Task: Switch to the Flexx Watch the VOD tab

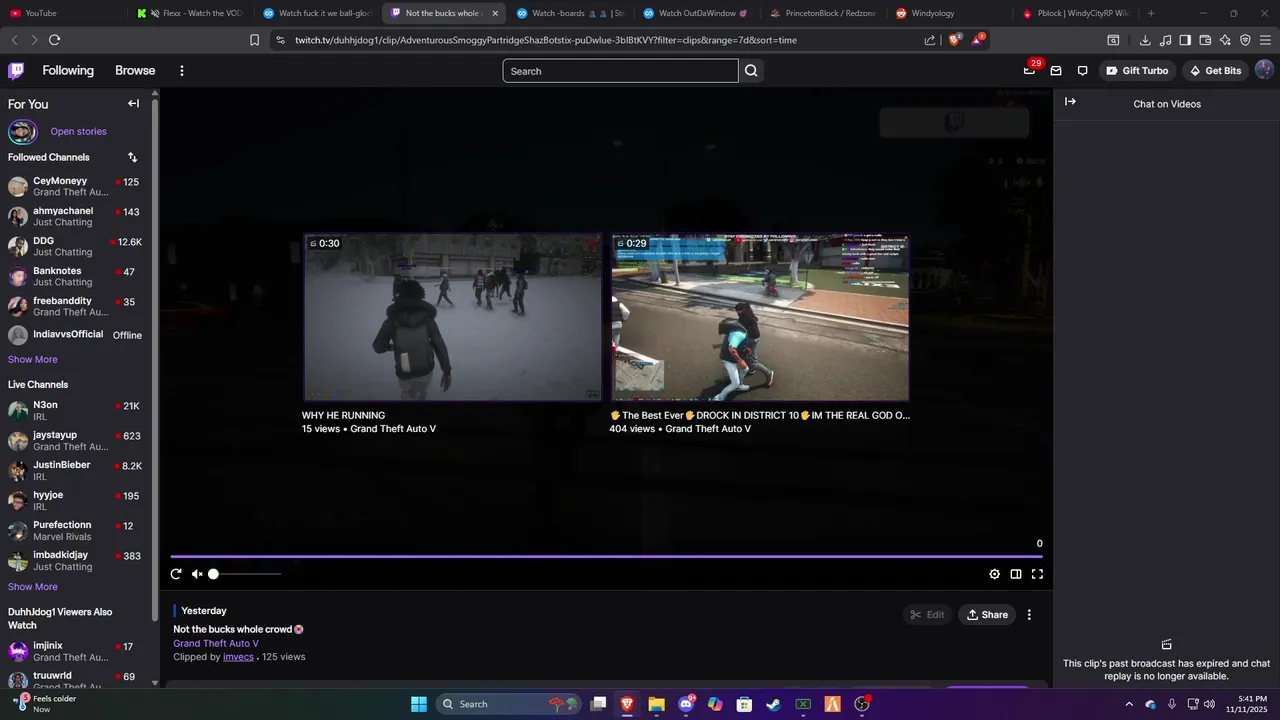Action: point(190,13)
